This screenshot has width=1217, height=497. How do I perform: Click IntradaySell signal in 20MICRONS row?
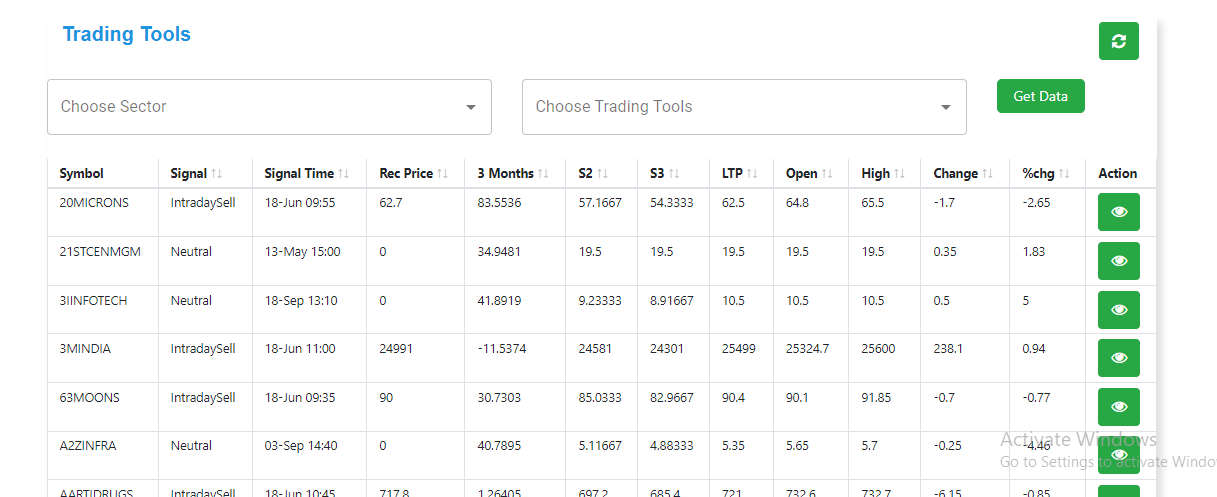[203, 203]
